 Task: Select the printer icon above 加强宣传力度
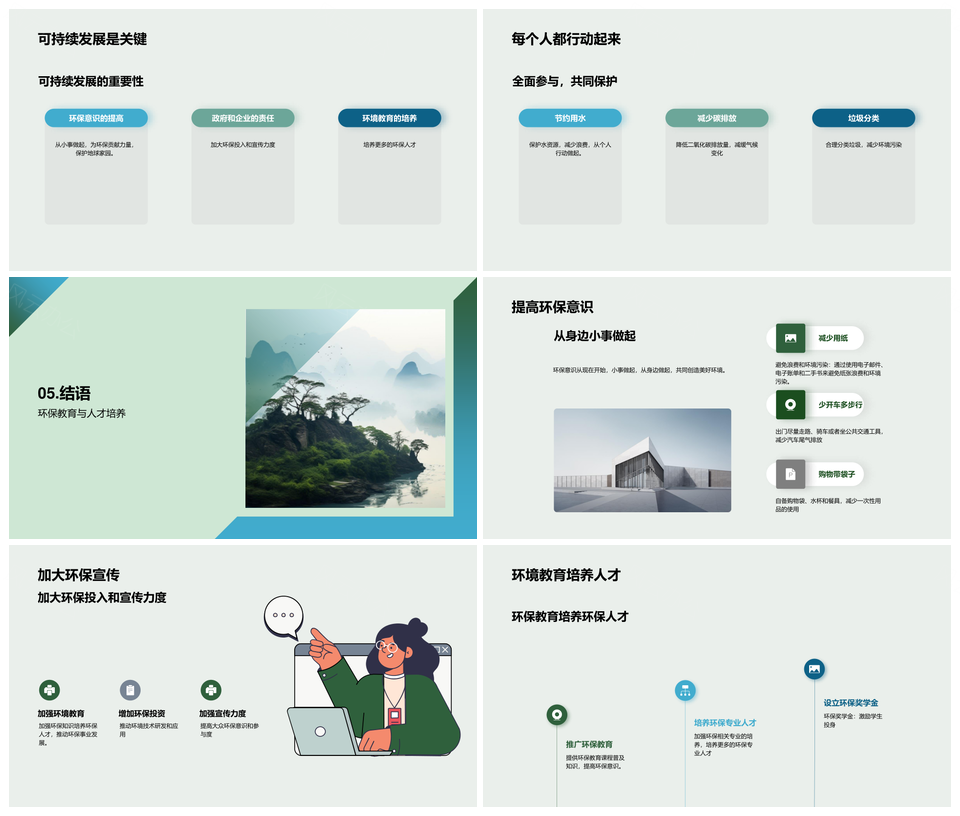click(x=211, y=690)
